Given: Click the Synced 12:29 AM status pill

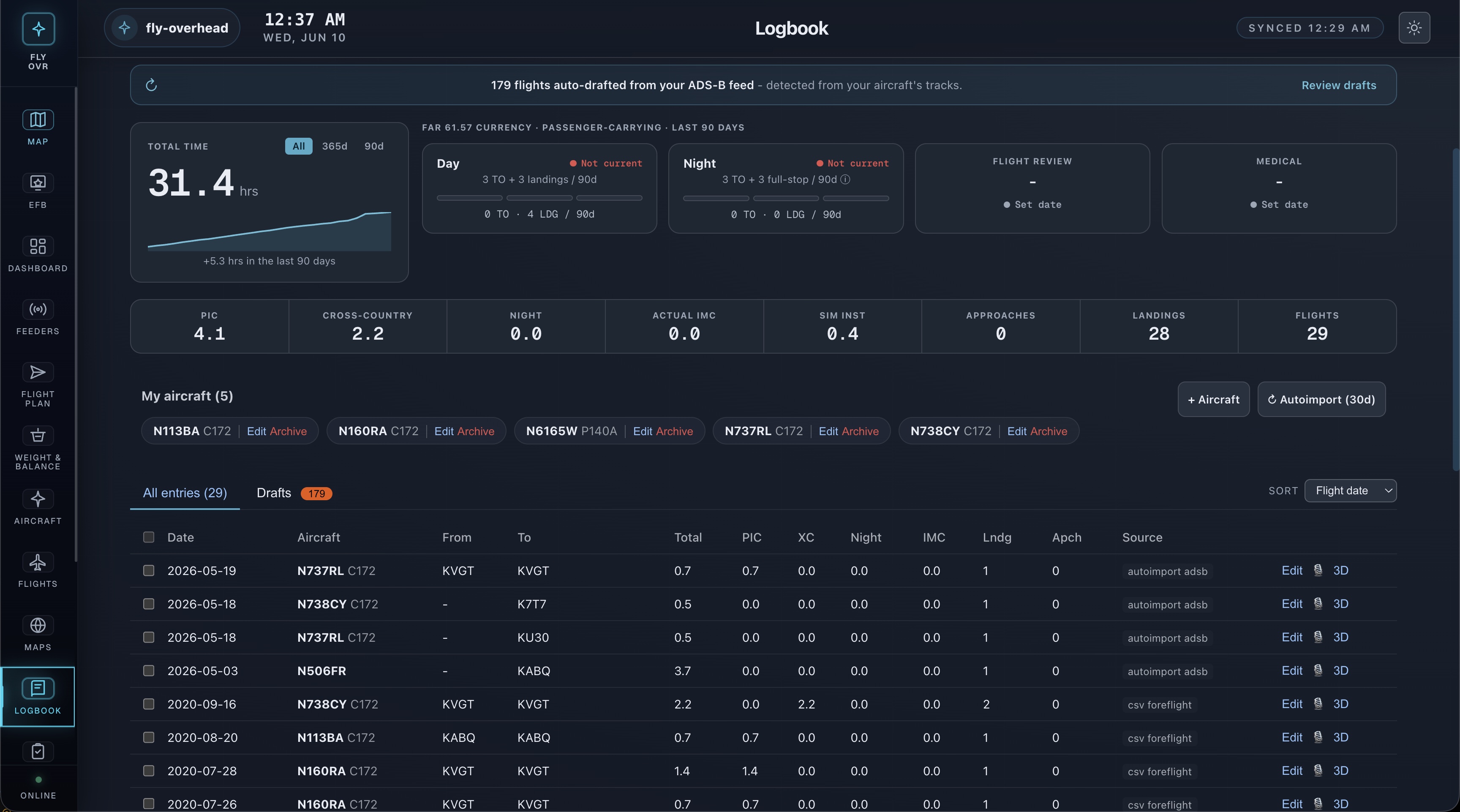Looking at the screenshot, I should [x=1309, y=28].
